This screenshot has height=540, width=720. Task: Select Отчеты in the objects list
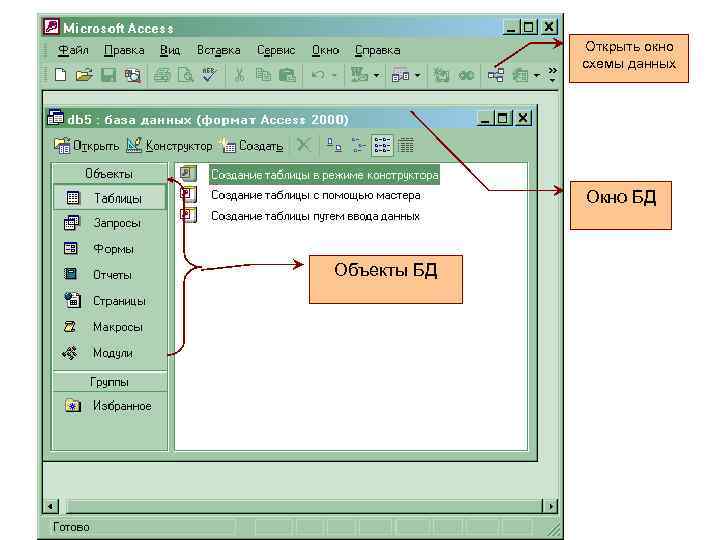pos(109,275)
